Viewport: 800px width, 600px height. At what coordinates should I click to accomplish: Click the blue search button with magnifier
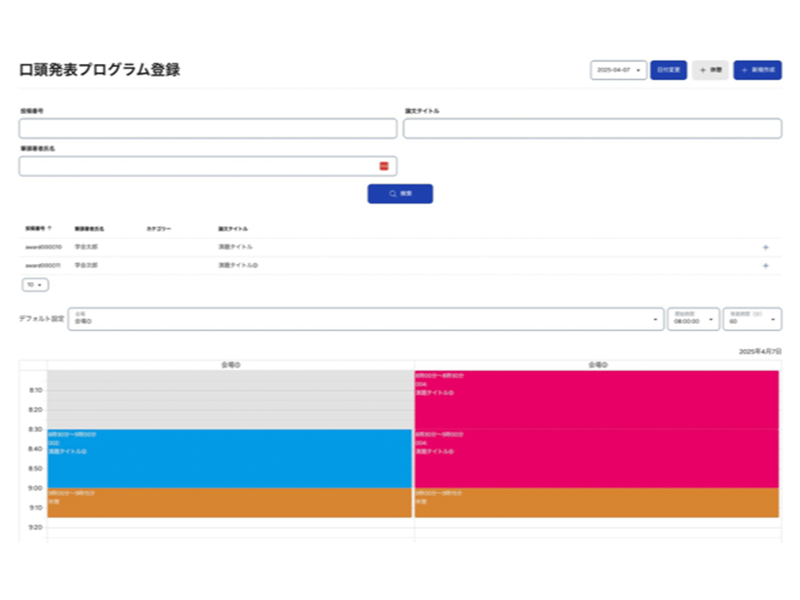click(x=400, y=194)
